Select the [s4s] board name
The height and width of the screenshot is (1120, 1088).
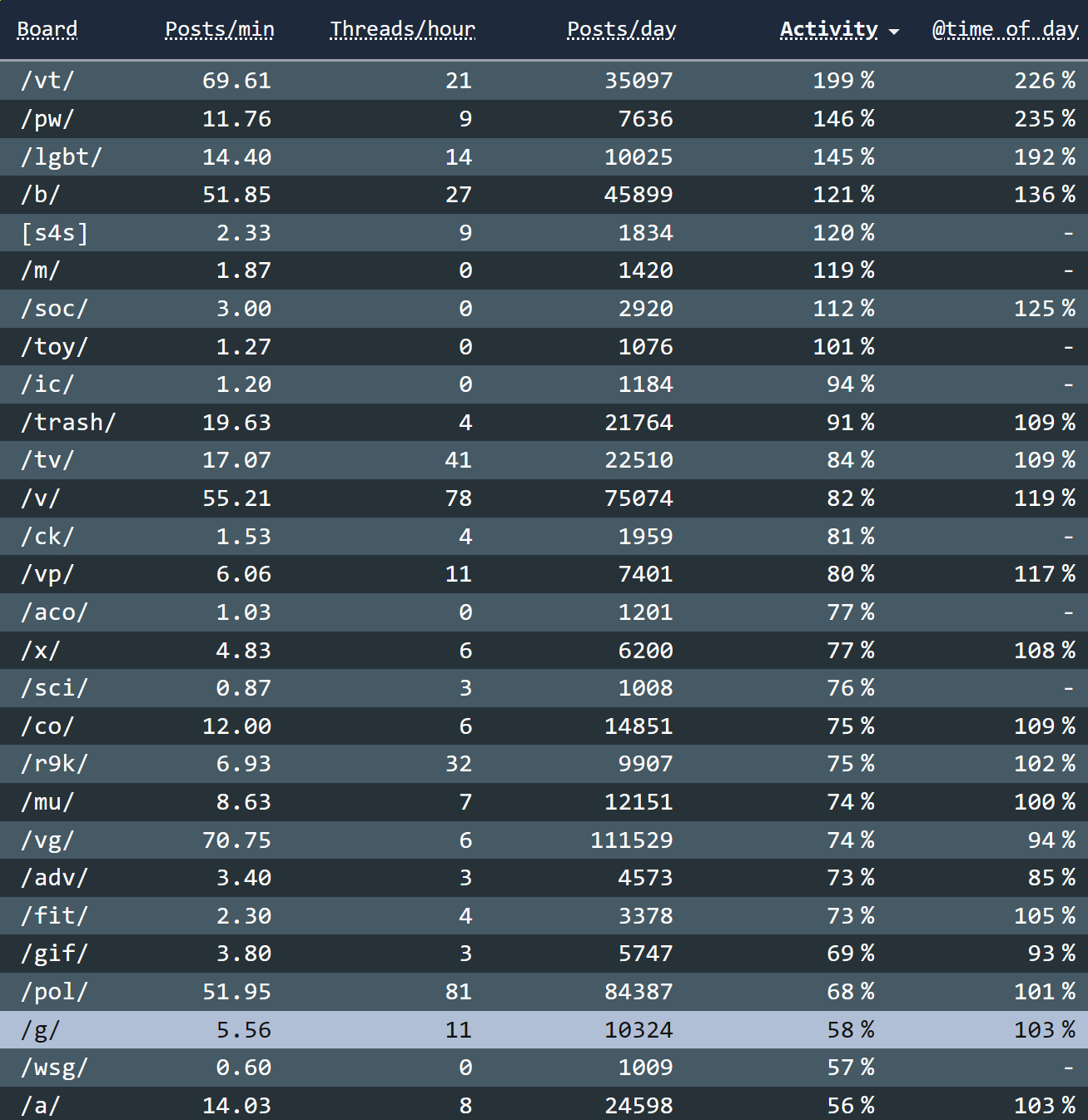click(55, 233)
